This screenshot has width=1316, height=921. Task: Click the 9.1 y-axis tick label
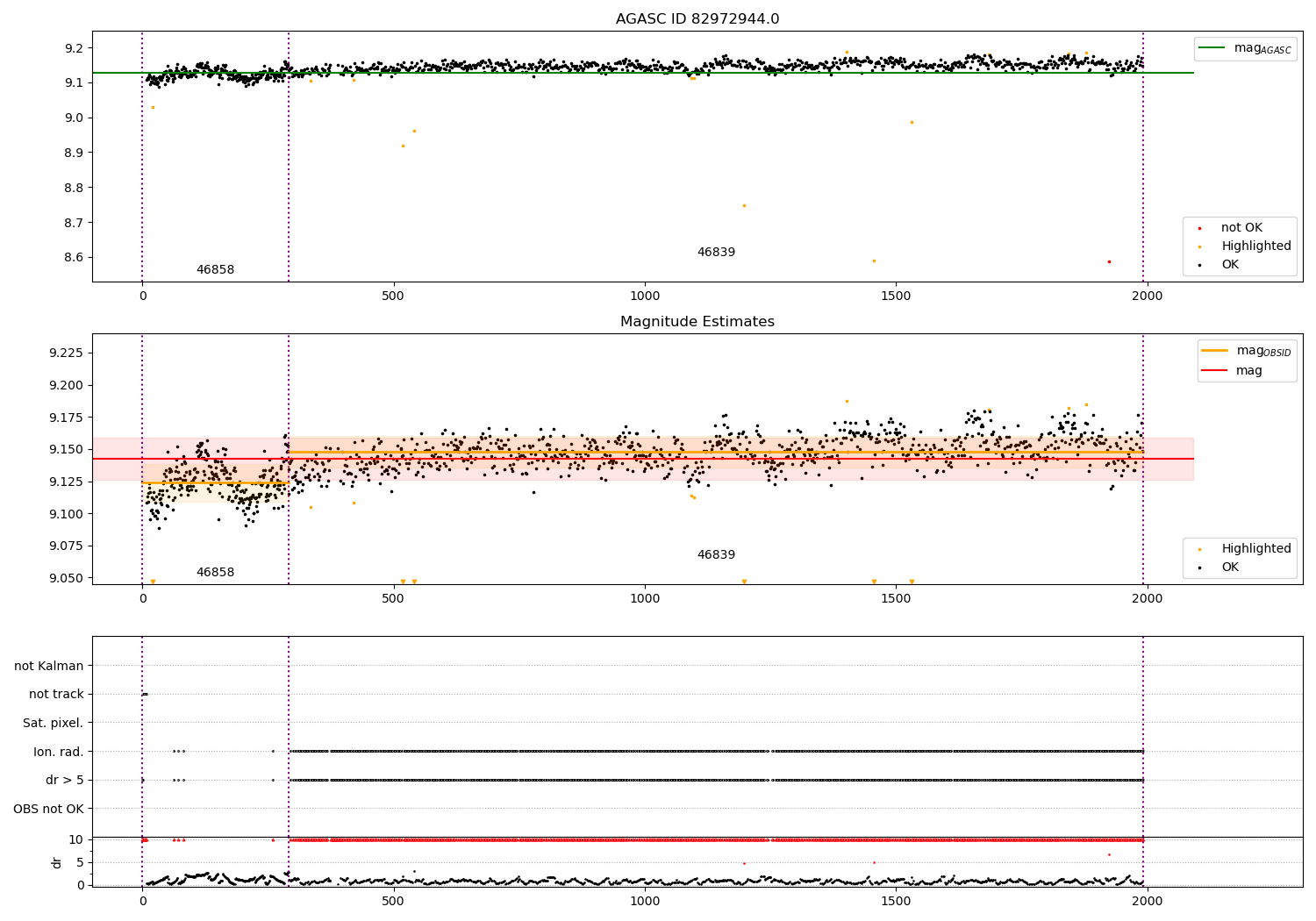(x=75, y=83)
